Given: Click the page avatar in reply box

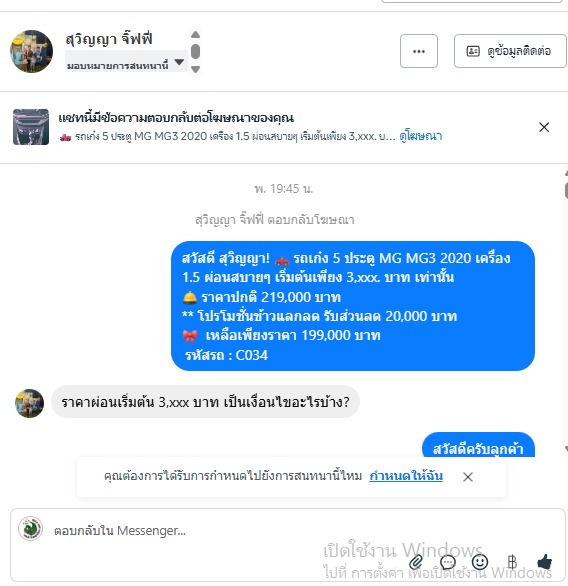Looking at the screenshot, I should tap(31, 528).
